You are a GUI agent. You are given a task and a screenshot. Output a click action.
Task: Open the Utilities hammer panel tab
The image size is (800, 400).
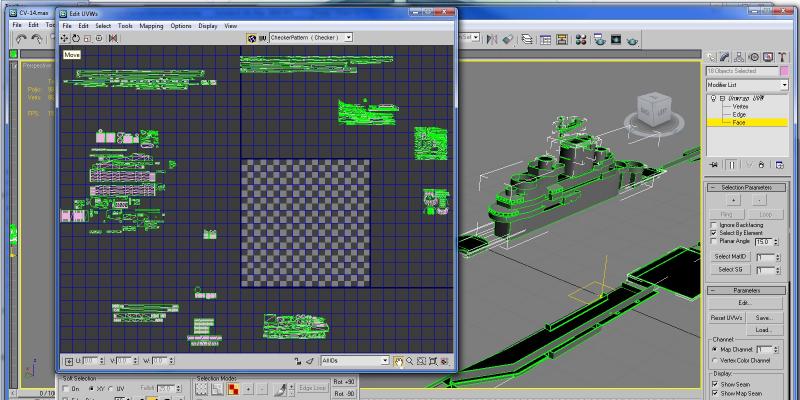782,57
